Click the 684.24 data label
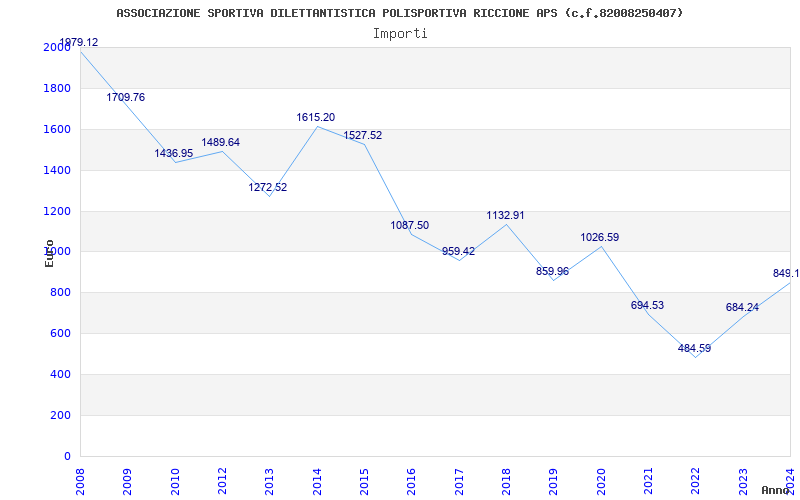 coord(742,308)
